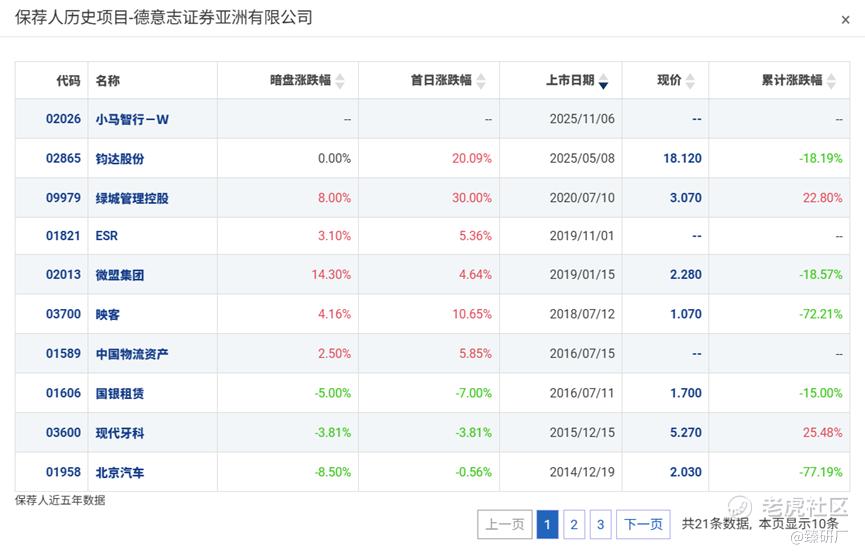Select price 18.120 for 钧达股份
Image resolution: width=865 pixels, height=557 pixels.
682,159
